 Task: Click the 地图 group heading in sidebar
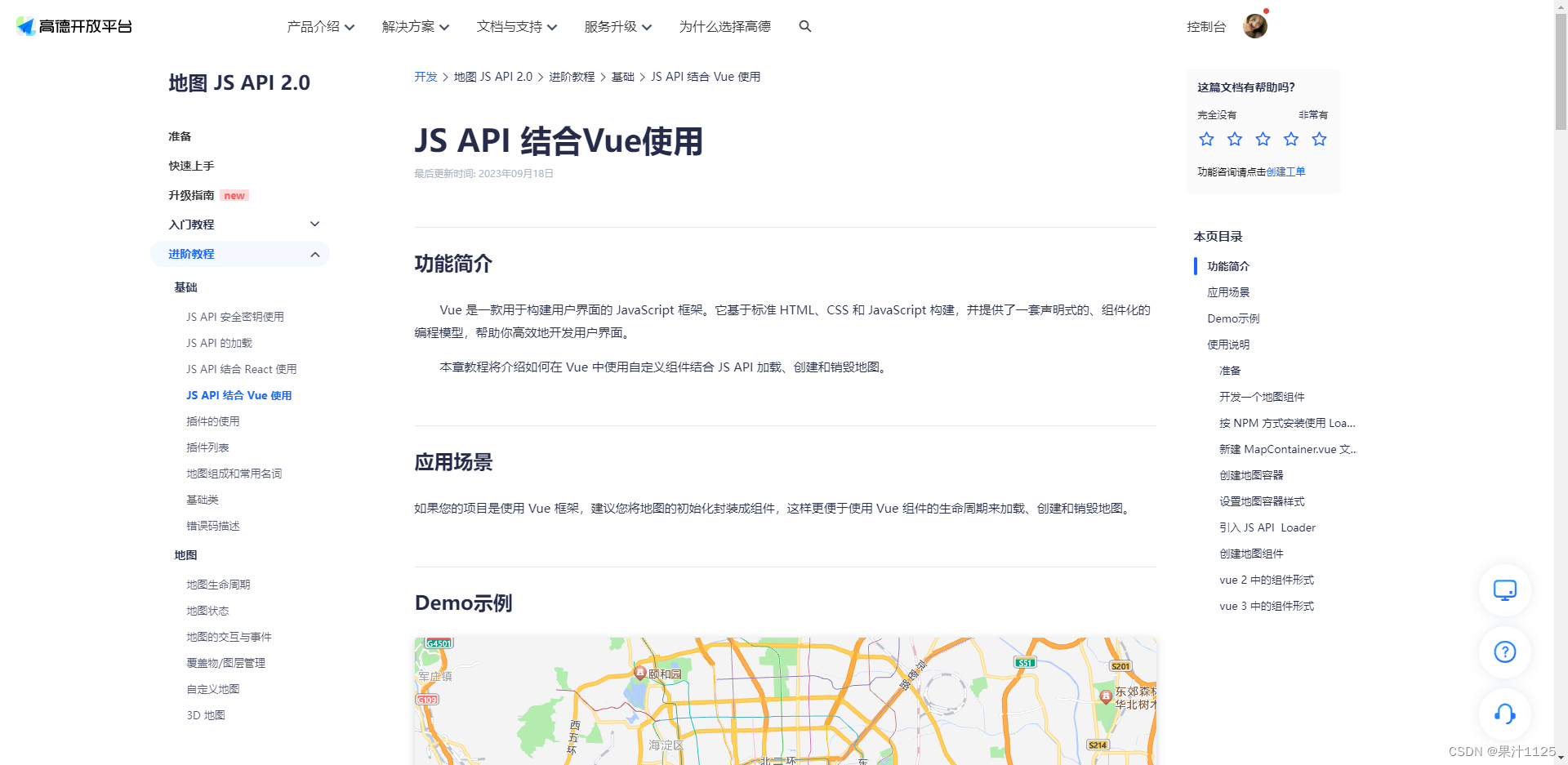(x=185, y=555)
